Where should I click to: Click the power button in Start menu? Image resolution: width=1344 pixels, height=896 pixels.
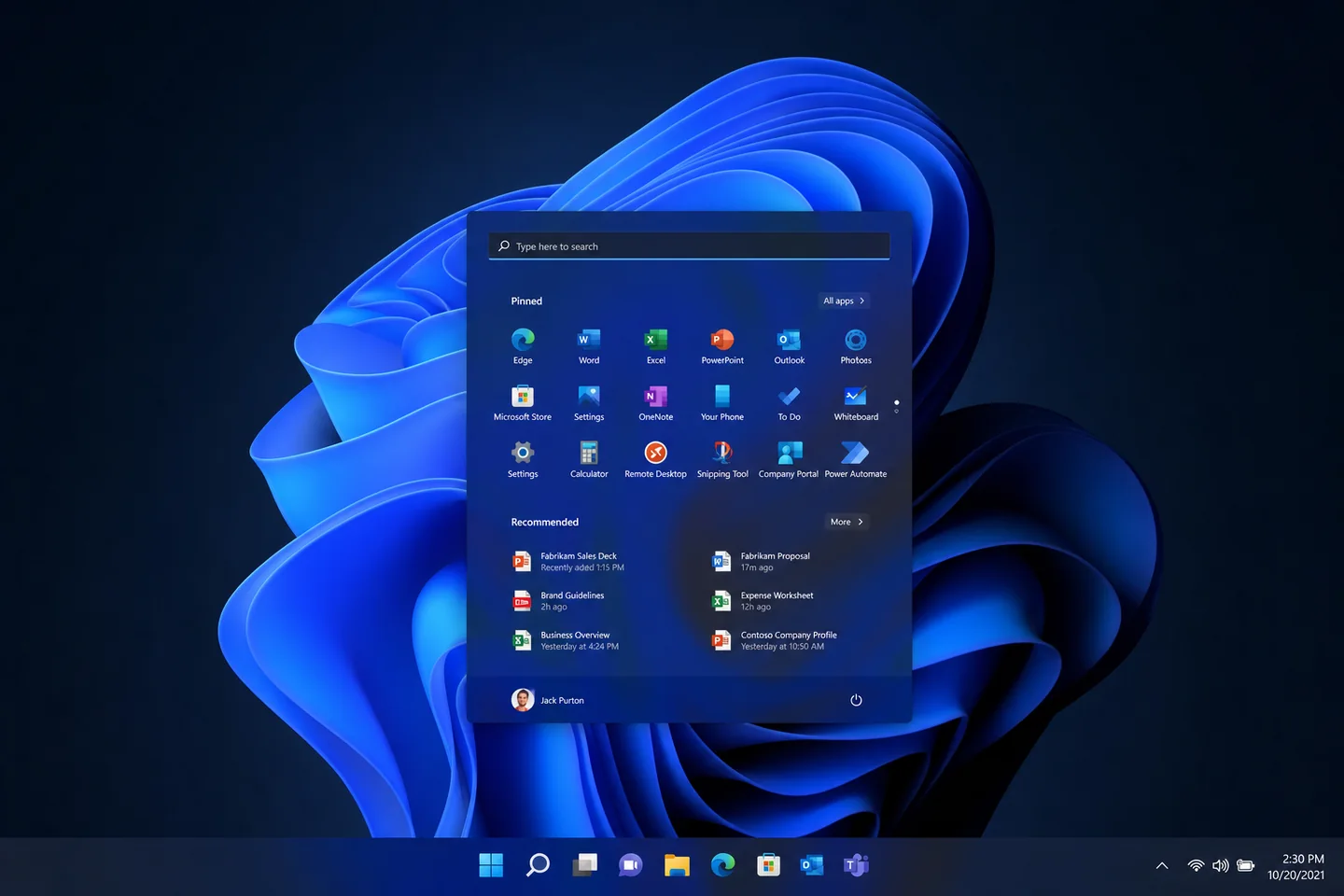click(x=856, y=700)
